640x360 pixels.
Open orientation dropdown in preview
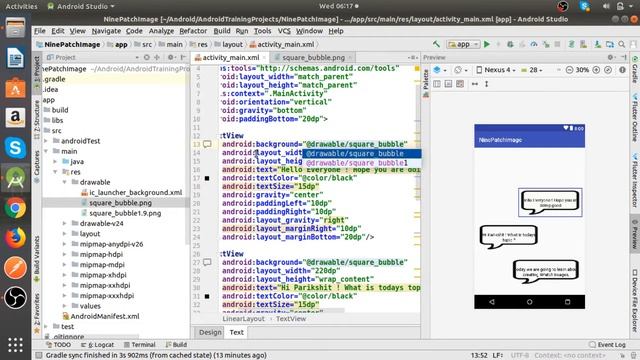click(460, 70)
